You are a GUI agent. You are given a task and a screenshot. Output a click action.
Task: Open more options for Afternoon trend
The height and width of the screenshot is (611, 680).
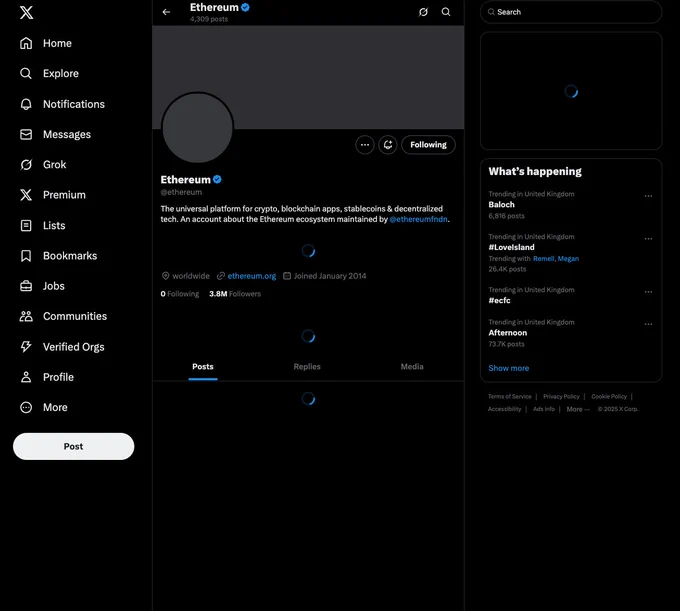pos(648,324)
